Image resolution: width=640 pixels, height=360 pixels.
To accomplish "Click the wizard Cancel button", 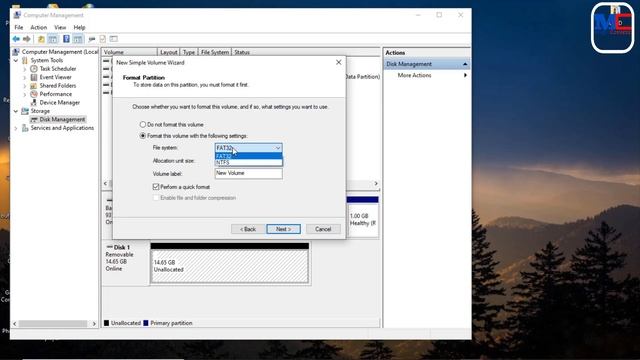I will (323, 229).
